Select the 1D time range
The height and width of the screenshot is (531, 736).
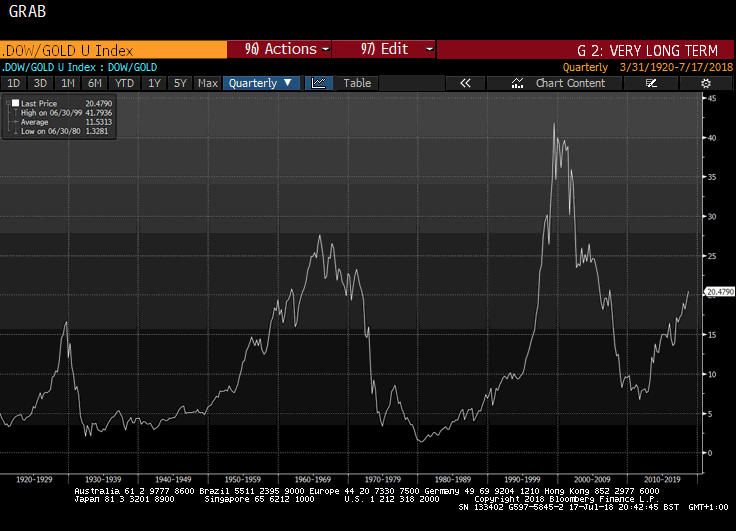[14, 83]
